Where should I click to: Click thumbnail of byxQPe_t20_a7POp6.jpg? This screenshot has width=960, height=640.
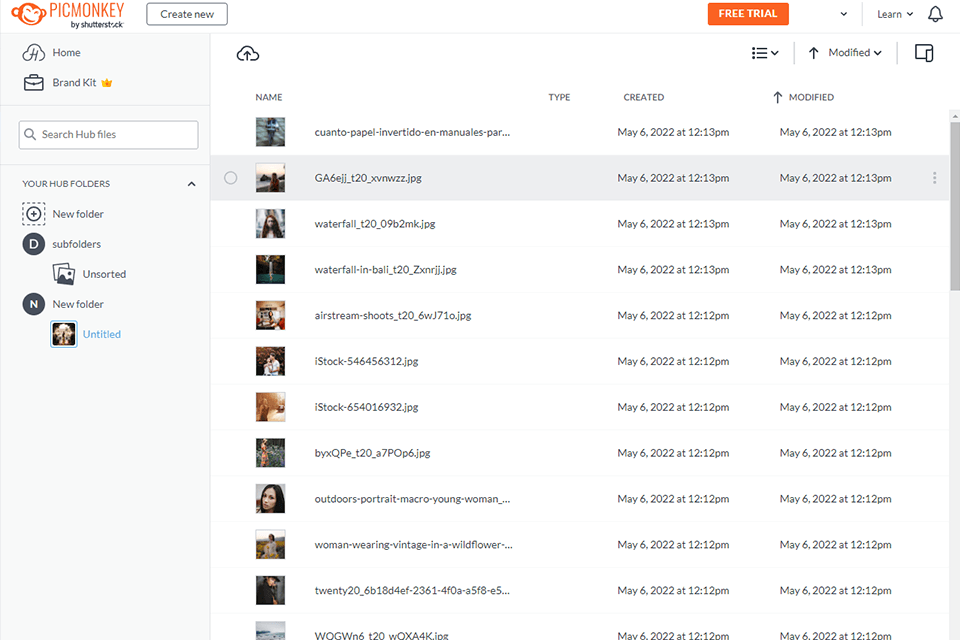[270, 453]
